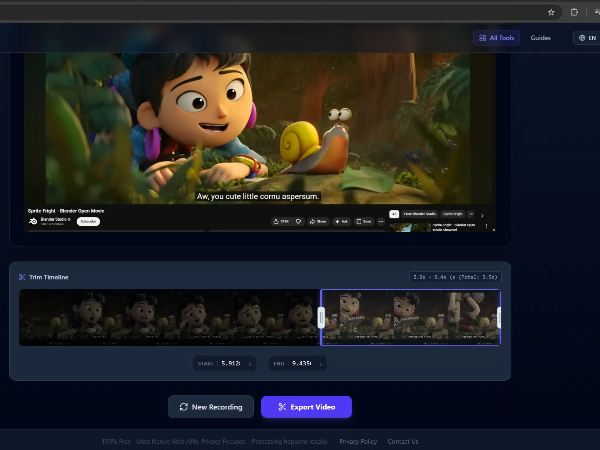Click the Export Video button
This screenshot has width=600, height=450.
307,407
